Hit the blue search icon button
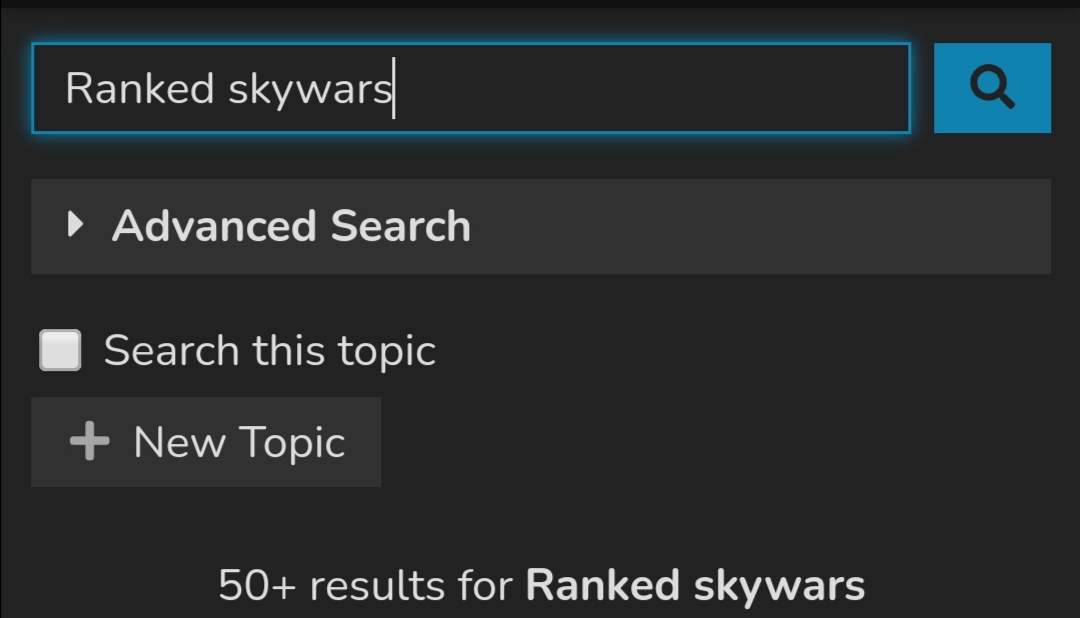The height and width of the screenshot is (618, 1080). [992, 87]
